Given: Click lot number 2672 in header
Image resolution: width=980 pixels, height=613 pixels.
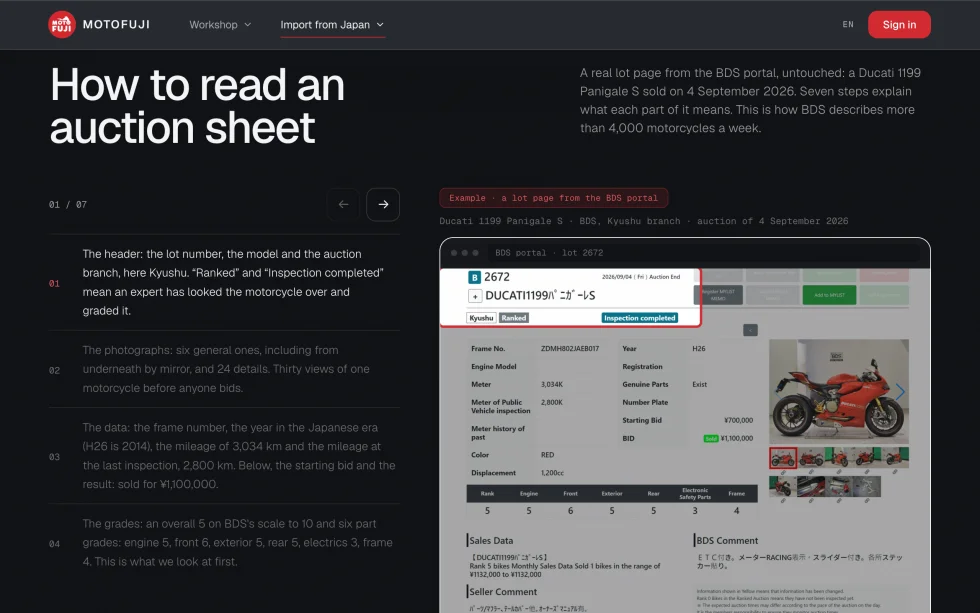Looking at the screenshot, I should (497, 277).
